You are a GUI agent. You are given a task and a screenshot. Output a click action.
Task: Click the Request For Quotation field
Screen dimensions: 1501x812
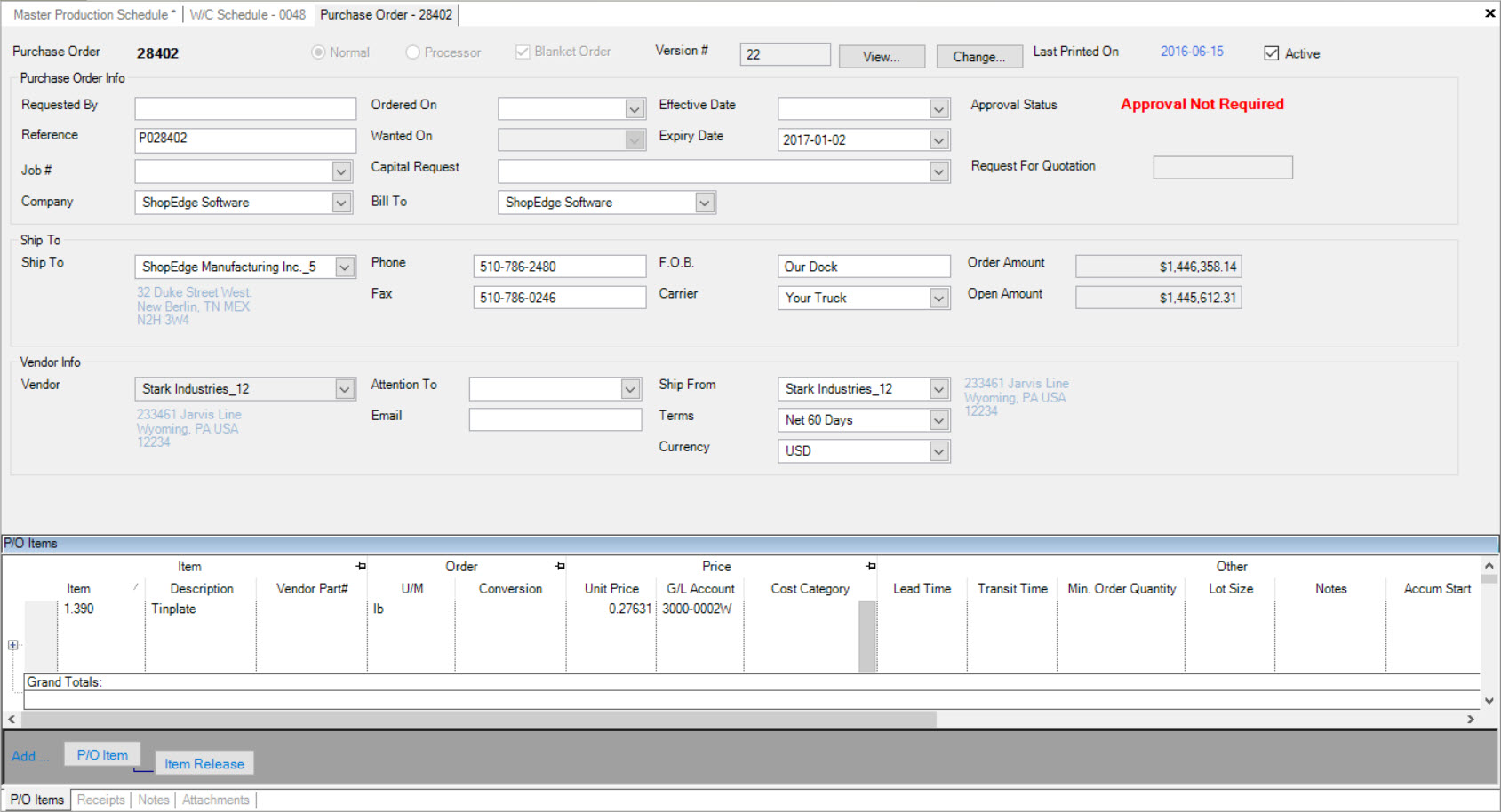(1223, 167)
